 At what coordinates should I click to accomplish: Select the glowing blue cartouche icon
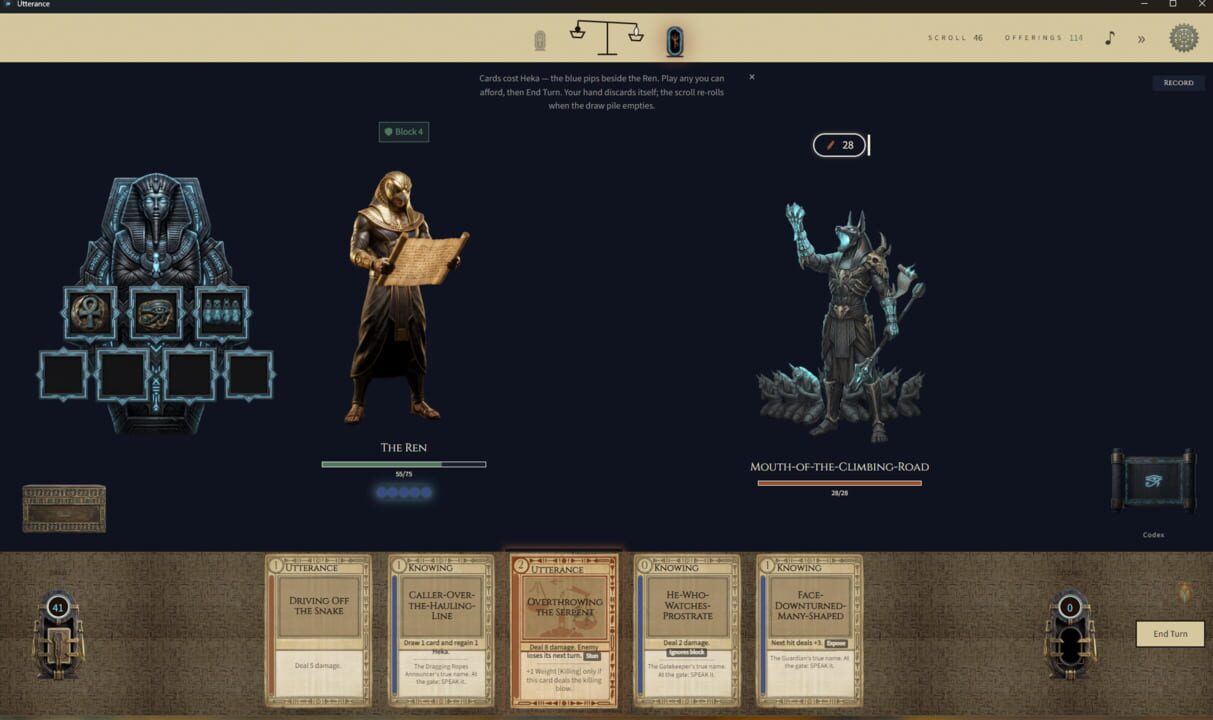point(675,41)
